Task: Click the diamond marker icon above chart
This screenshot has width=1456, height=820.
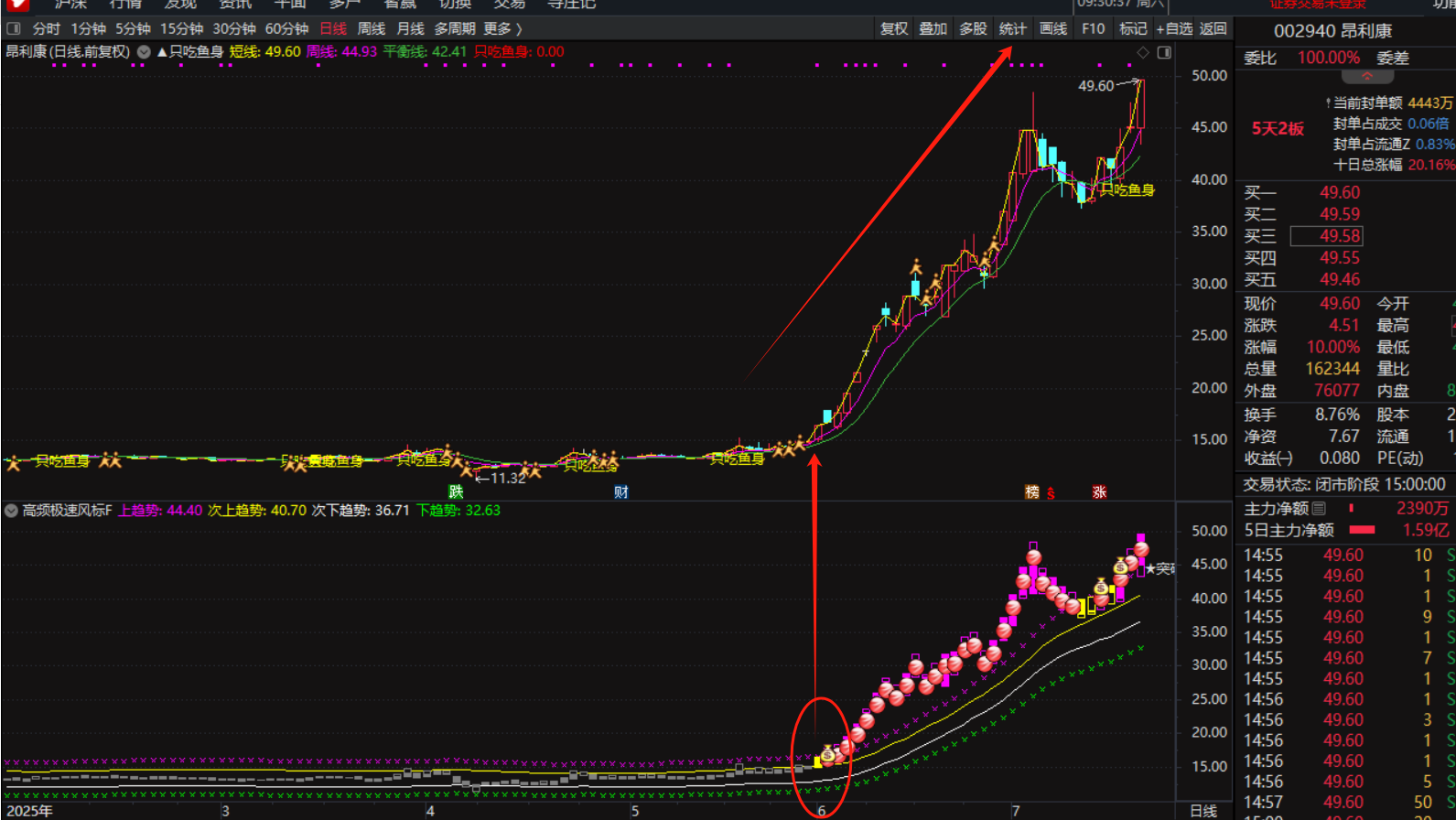Action: coord(1142,53)
